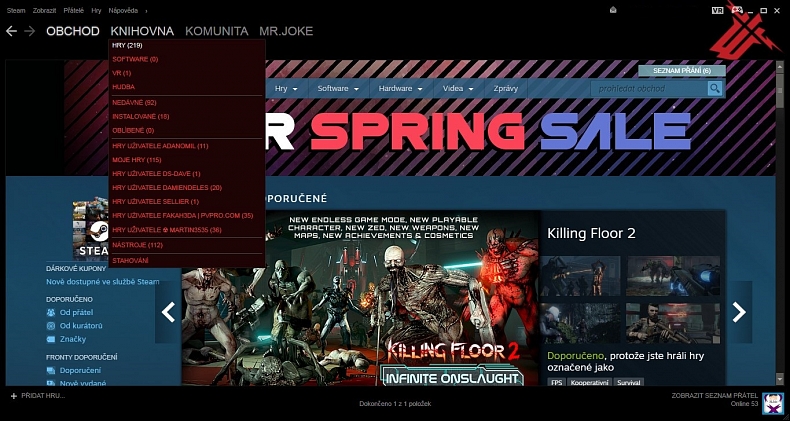Screen dimensions: 790x421
Task: Click the Od kurátorů icon
Action: tap(50, 326)
